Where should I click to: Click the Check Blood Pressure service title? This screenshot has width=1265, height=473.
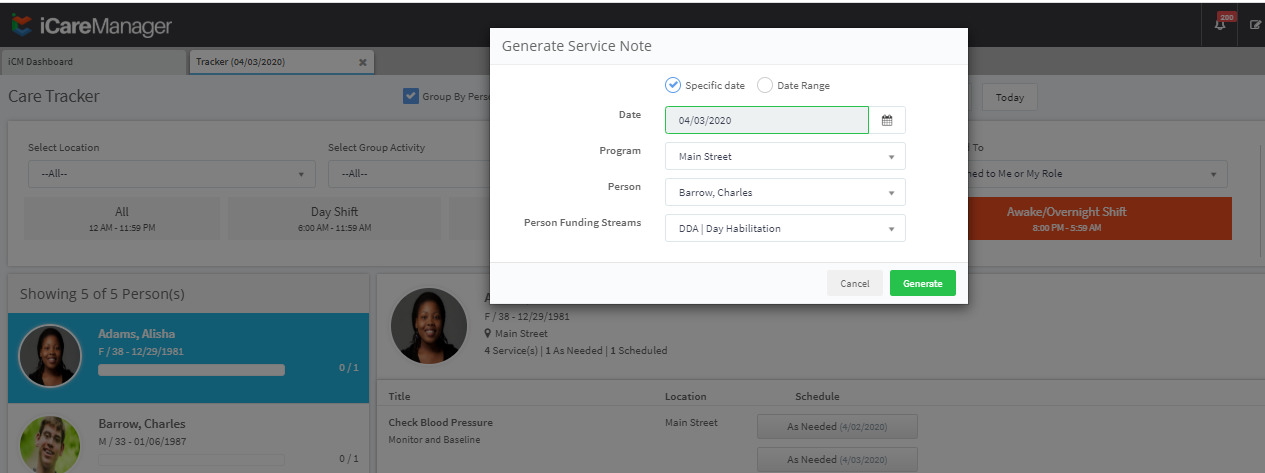click(440, 422)
